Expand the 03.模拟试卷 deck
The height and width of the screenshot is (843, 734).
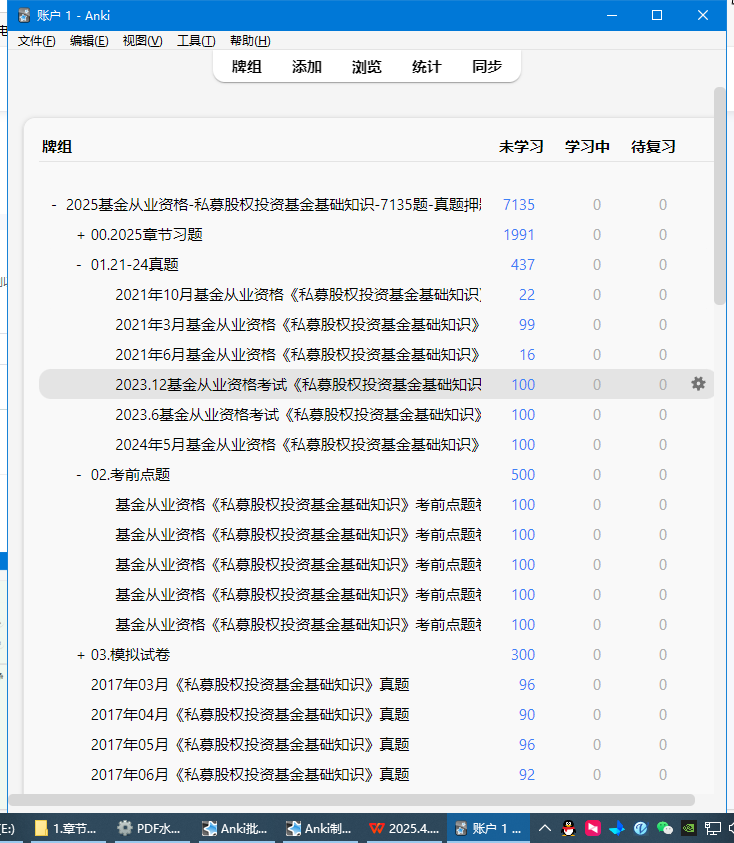[x=81, y=655]
